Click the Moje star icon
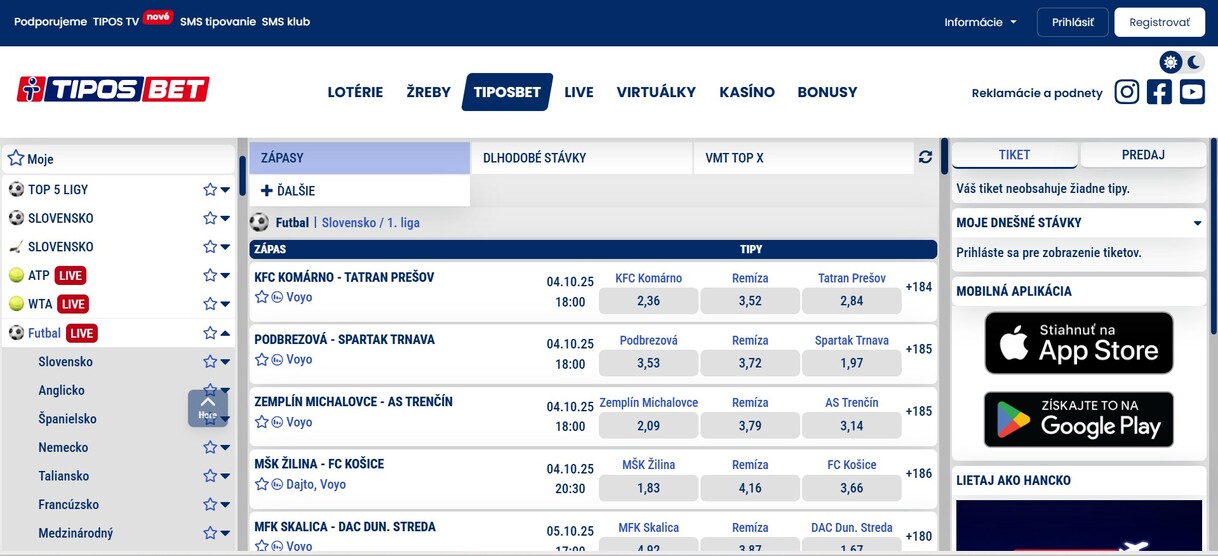This screenshot has width=1218, height=556. tap(15, 158)
